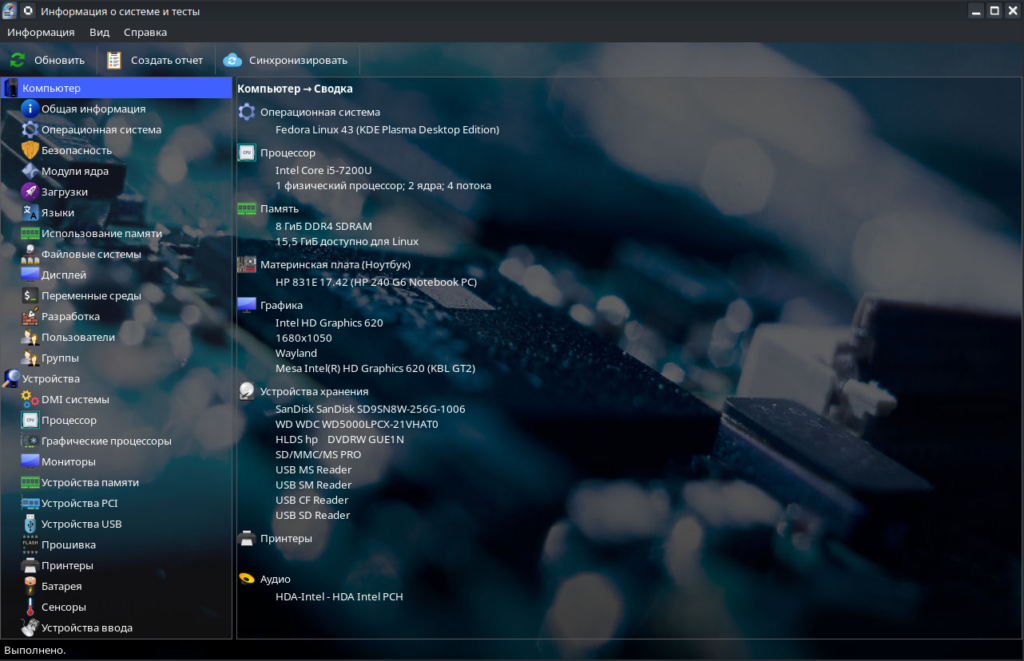1024x661 pixels.
Task: Select the Устройства tree category
Action: (x=51, y=379)
